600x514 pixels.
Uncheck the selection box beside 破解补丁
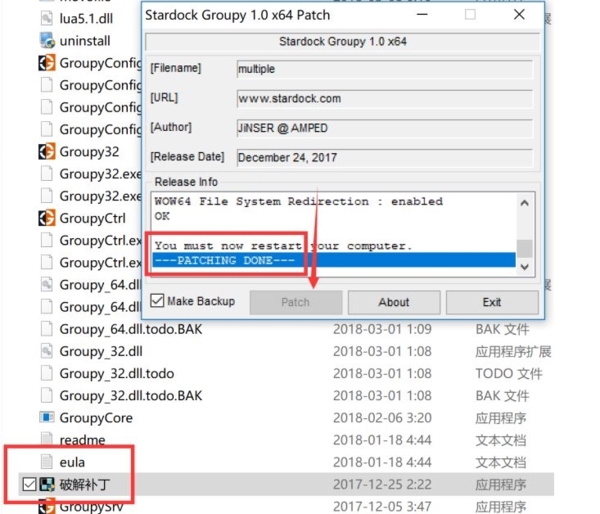(x=29, y=484)
